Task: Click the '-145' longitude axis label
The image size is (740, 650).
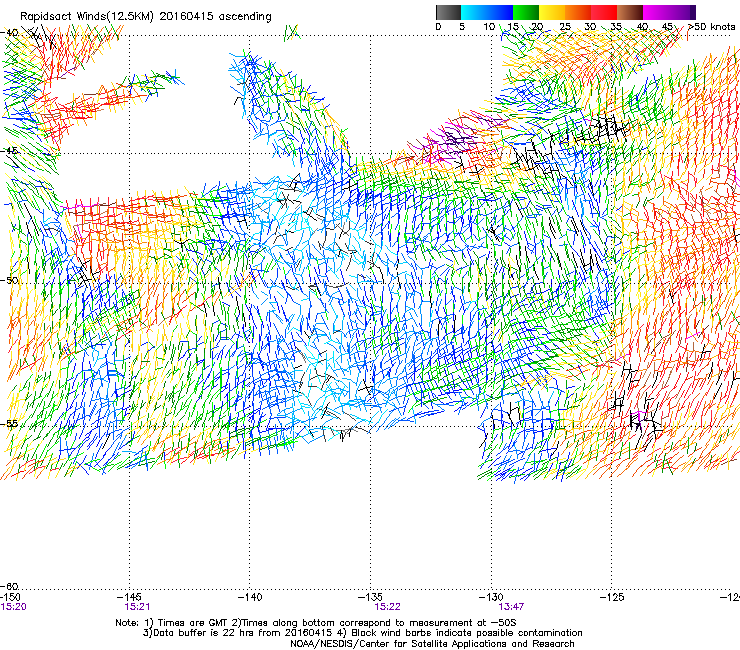Action: [x=129, y=597]
